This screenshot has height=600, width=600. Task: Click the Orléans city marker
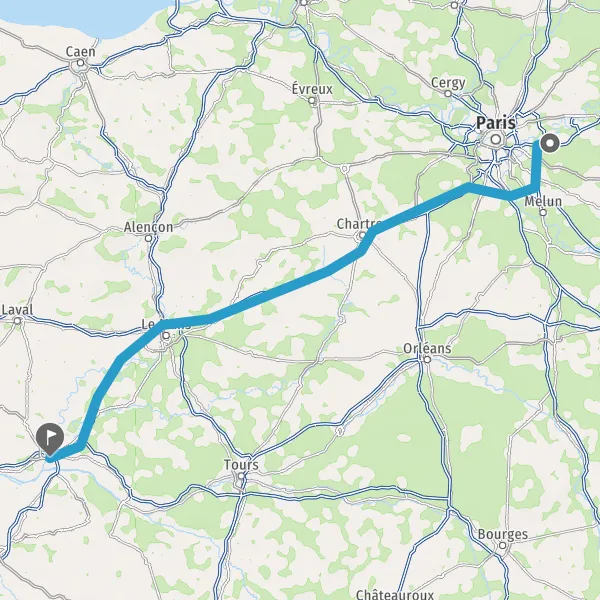tap(427, 359)
